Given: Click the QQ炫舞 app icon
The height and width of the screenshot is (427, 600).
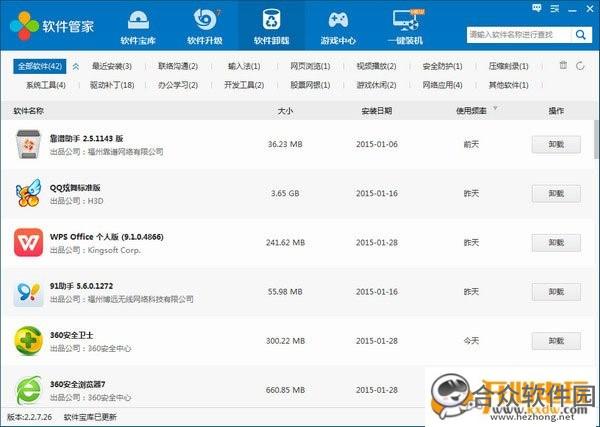Looking at the screenshot, I should click(28, 193).
